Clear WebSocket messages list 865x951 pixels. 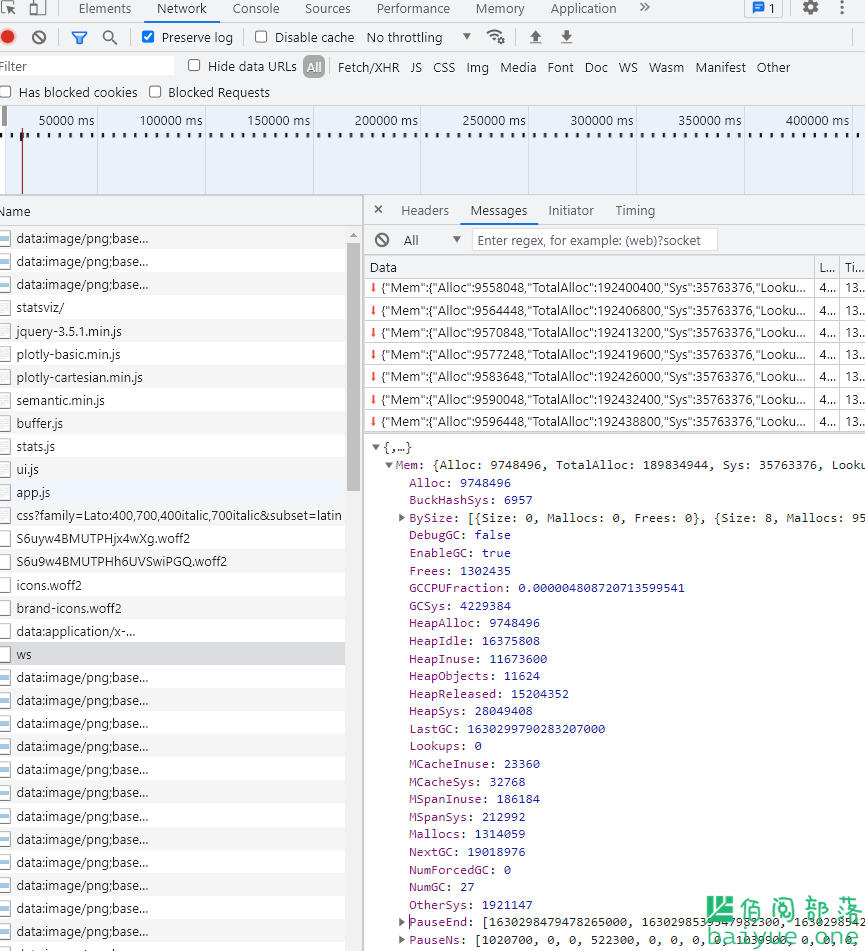382,240
